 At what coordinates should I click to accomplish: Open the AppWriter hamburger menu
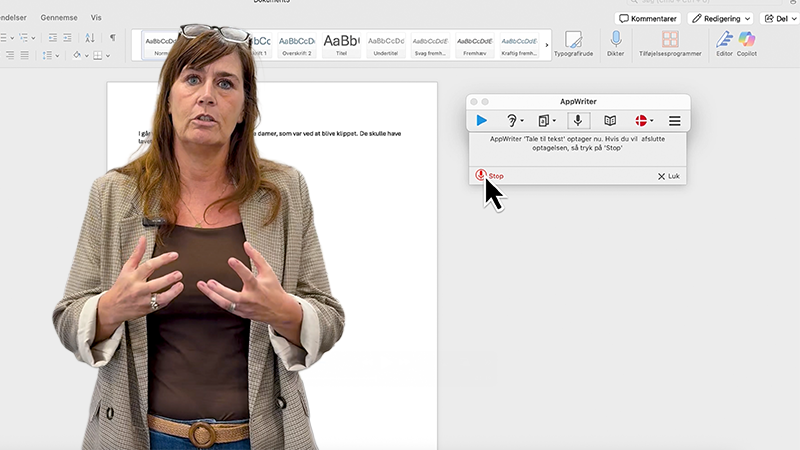675,121
